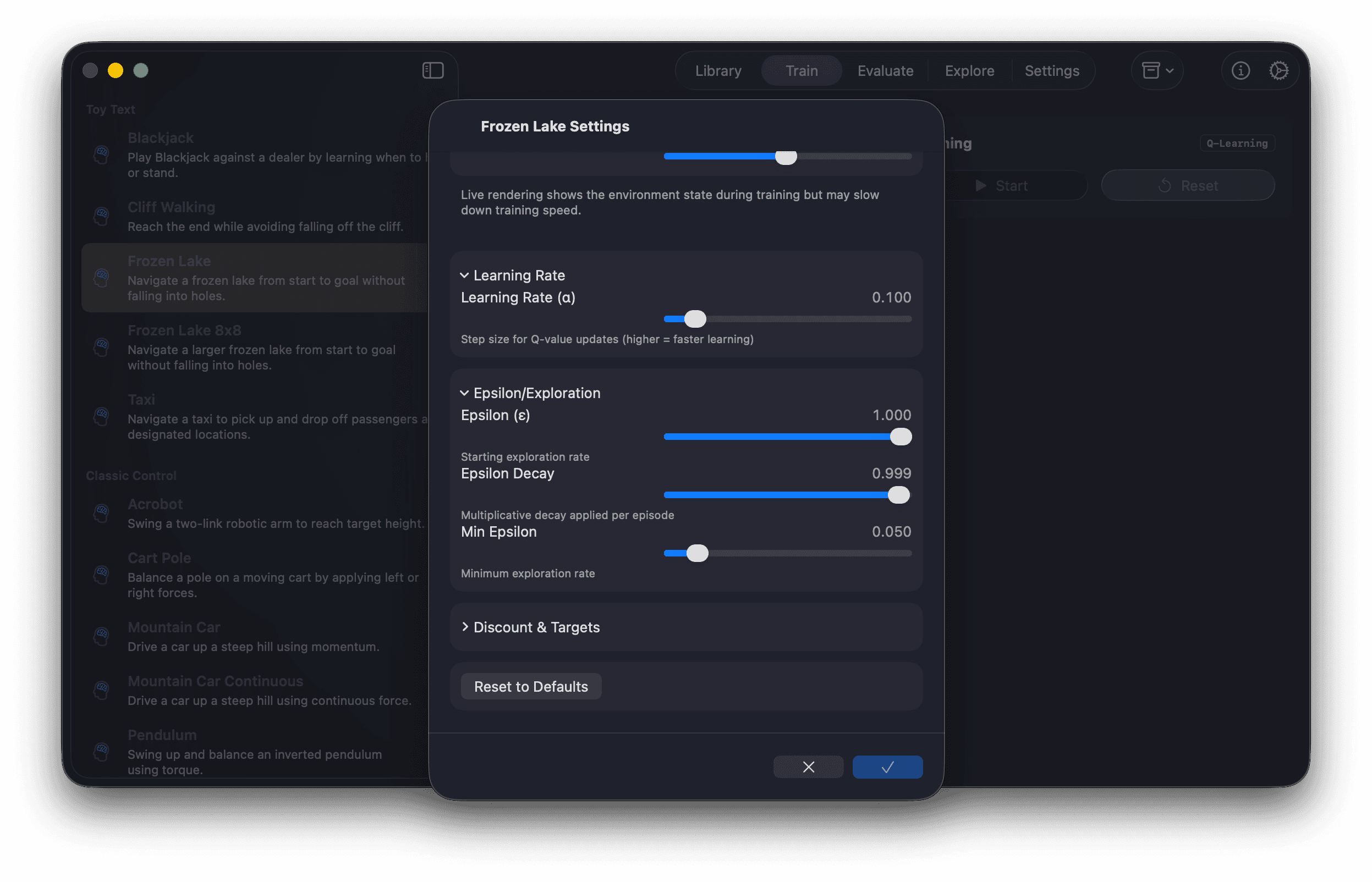The height and width of the screenshot is (882, 1372).
Task: Click the Epsilon Decay slider handle
Action: 898,495
